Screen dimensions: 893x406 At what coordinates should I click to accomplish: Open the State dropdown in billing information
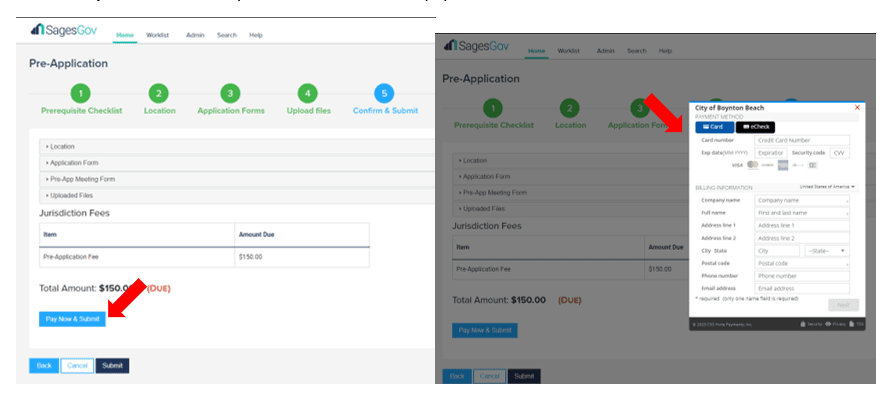coord(827,251)
